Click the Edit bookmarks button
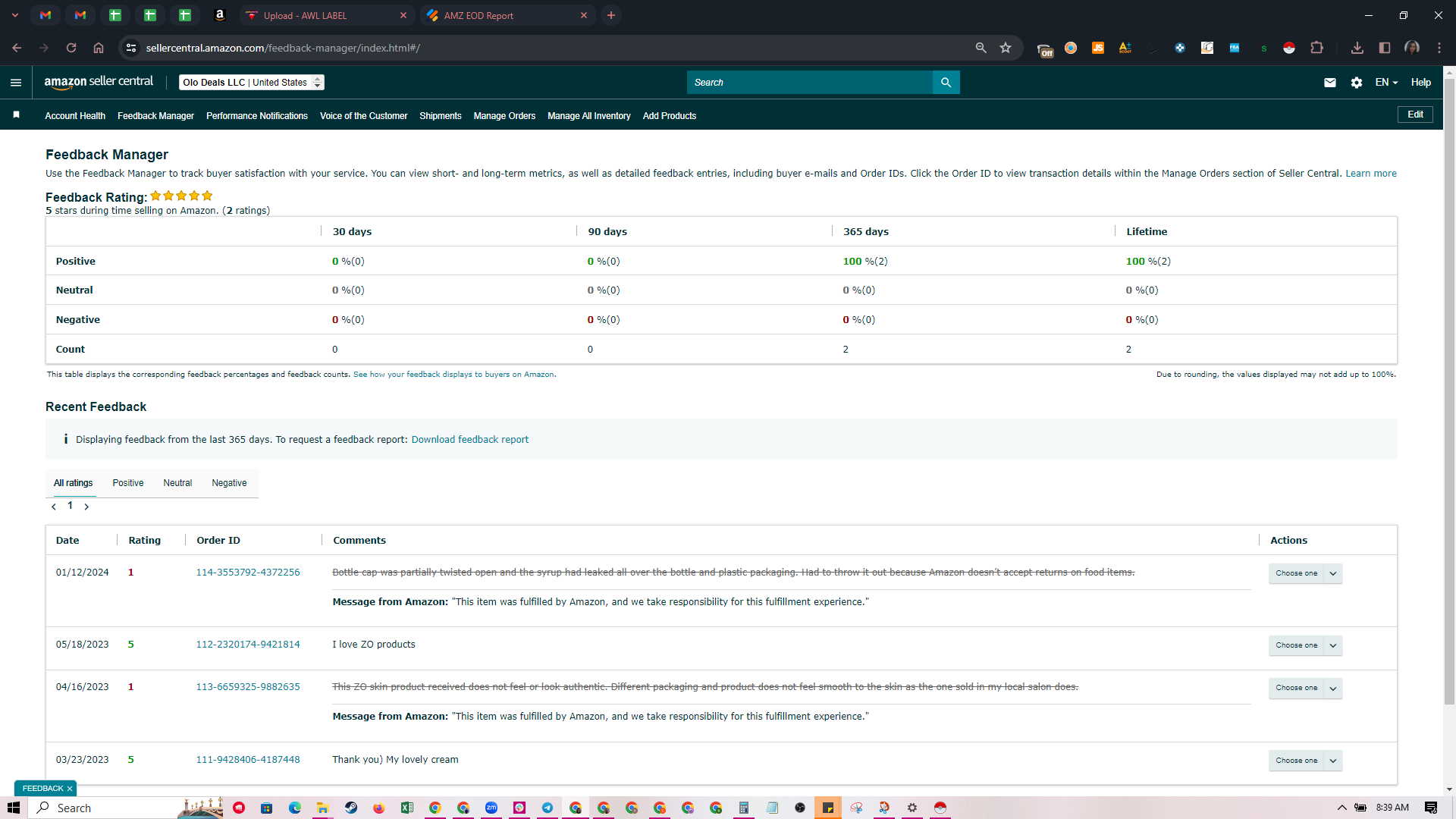 click(1415, 115)
